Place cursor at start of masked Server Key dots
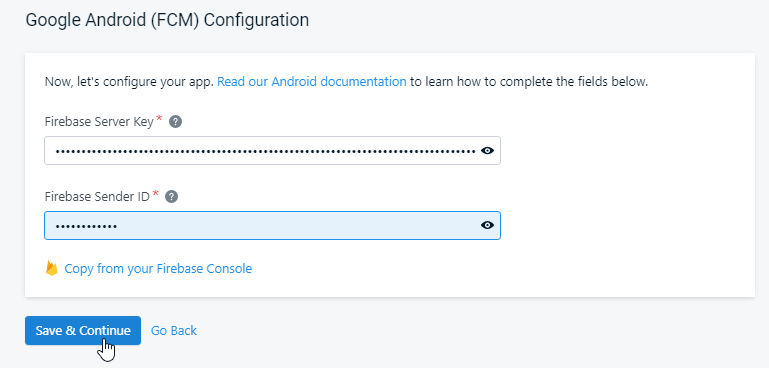769x368 pixels. [55, 151]
